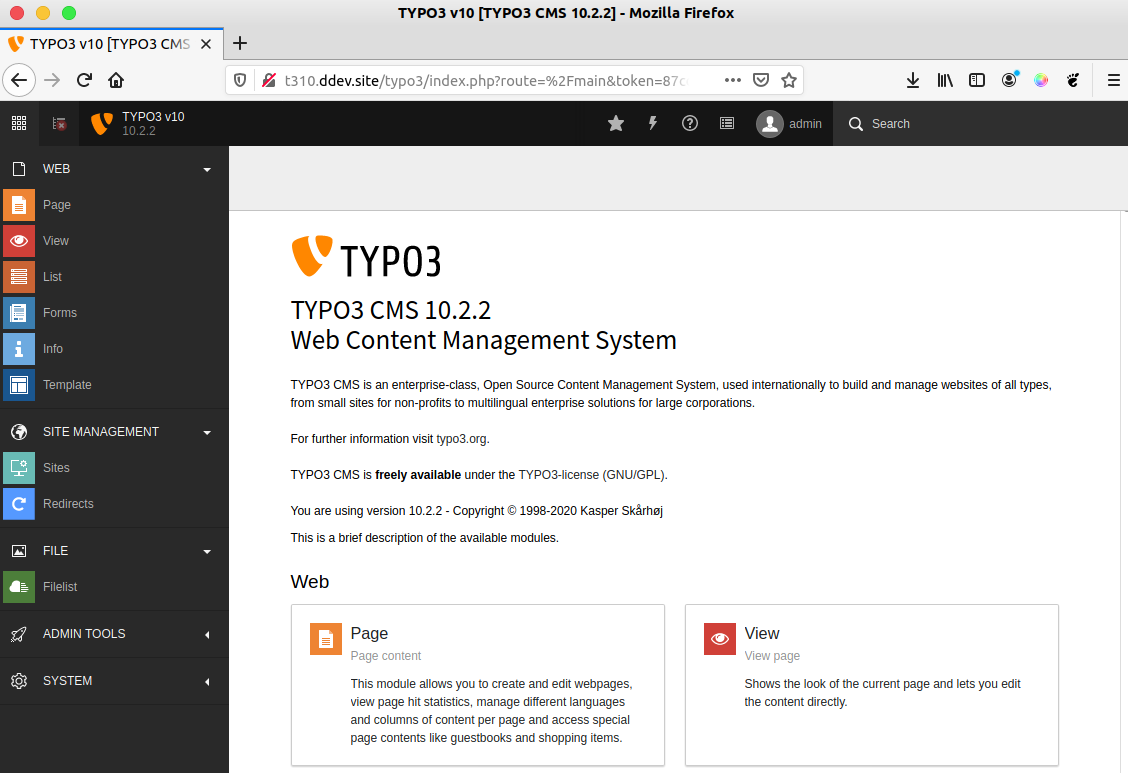
Task: Select the Redirects module label
Action: 68,503
